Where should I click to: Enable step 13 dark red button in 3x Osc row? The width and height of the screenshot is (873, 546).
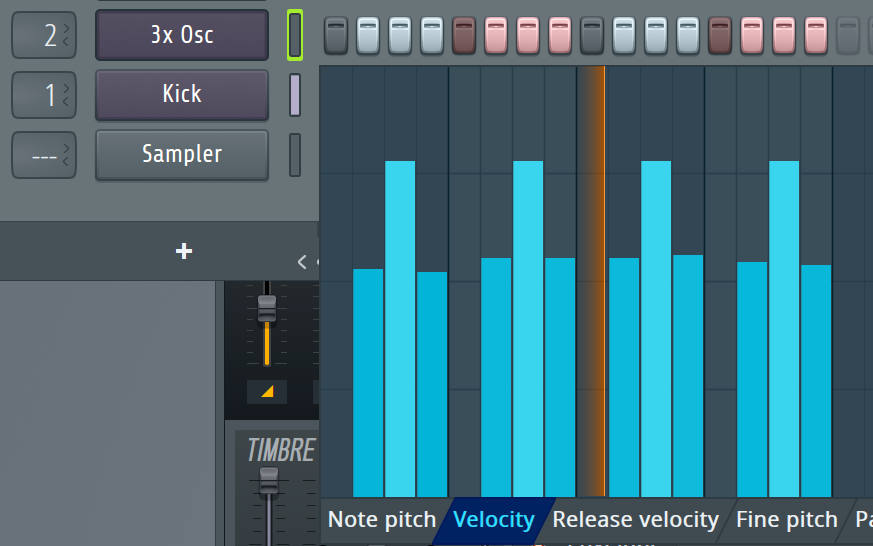[x=720, y=36]
